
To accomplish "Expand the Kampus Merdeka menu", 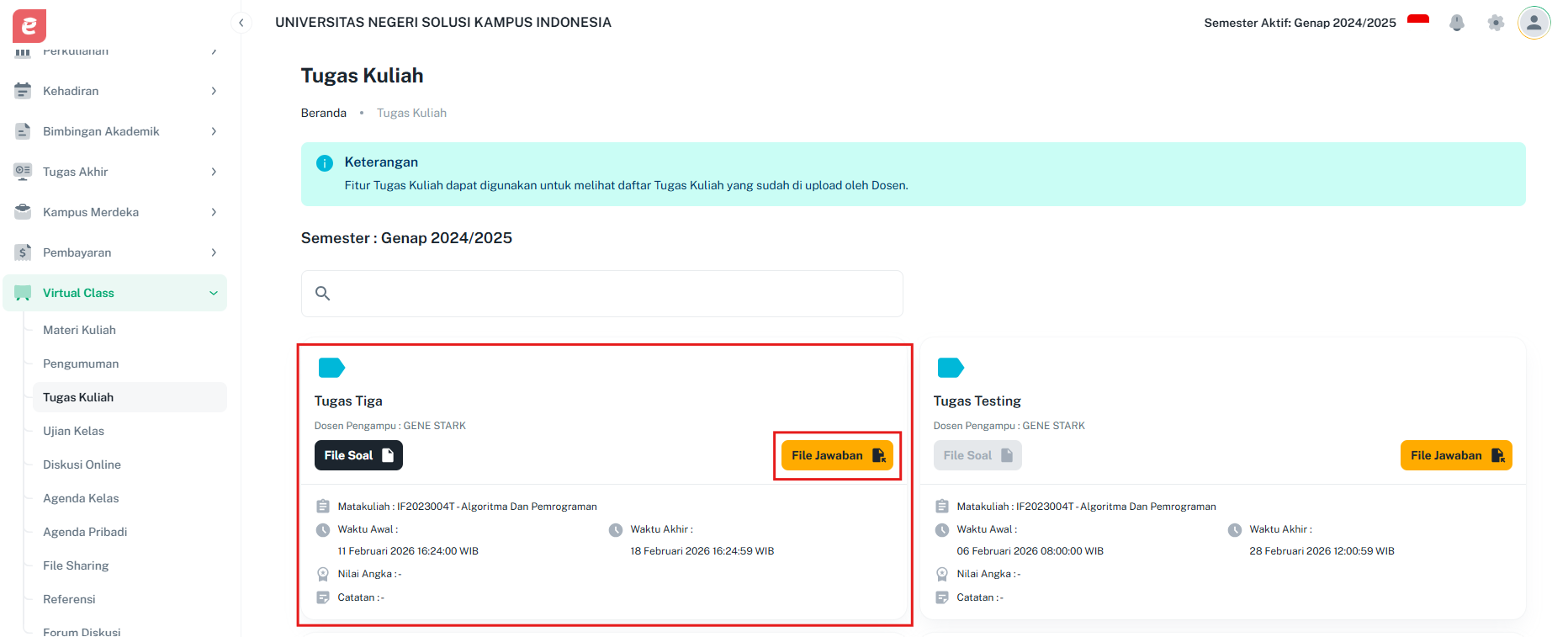I will 214,212.
